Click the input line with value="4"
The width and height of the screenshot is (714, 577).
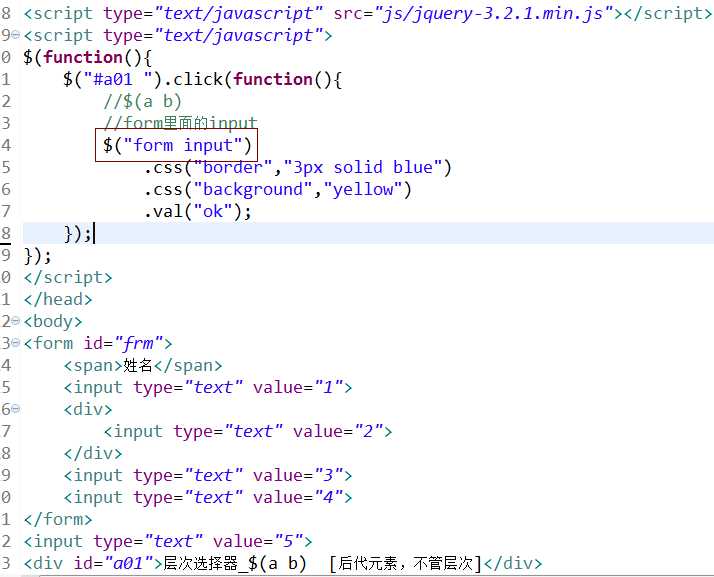pos(208,497)
